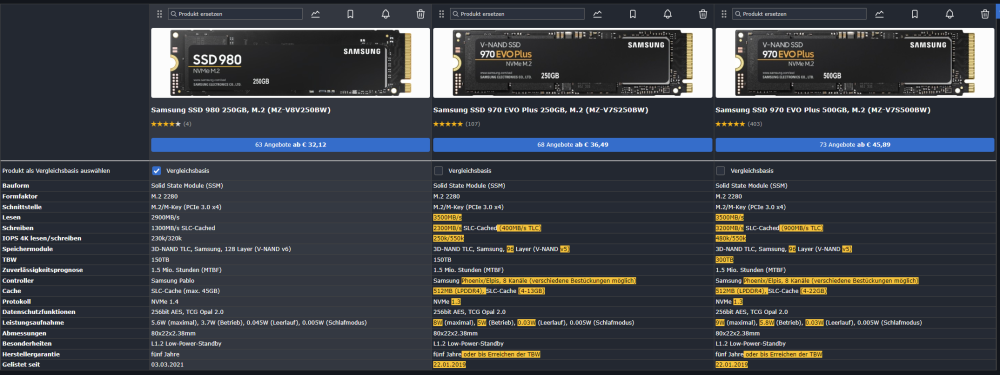Select the 'Formfaktor' row label
Viewport: 1000px width, 375px height.
pos(19,196)
